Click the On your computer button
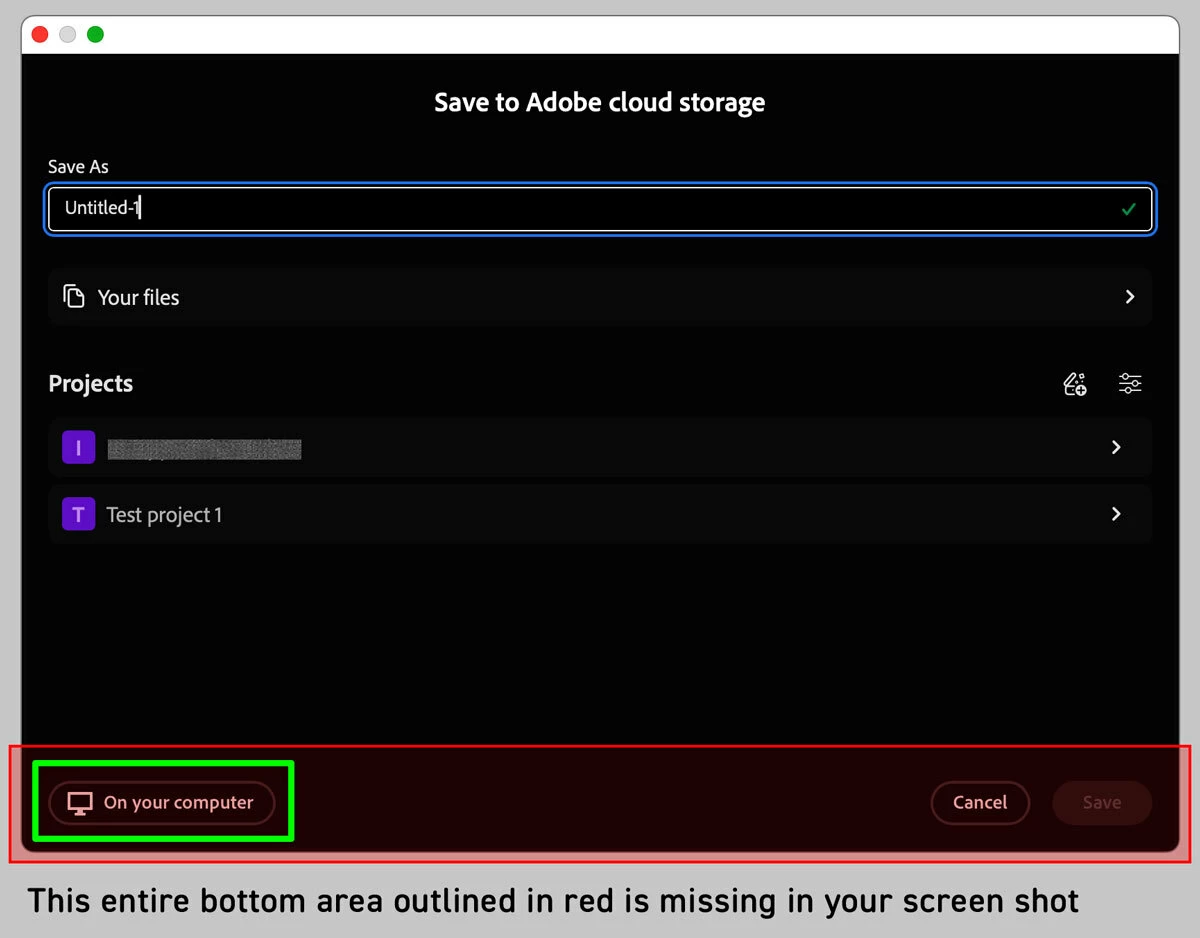 pos(162,803)
